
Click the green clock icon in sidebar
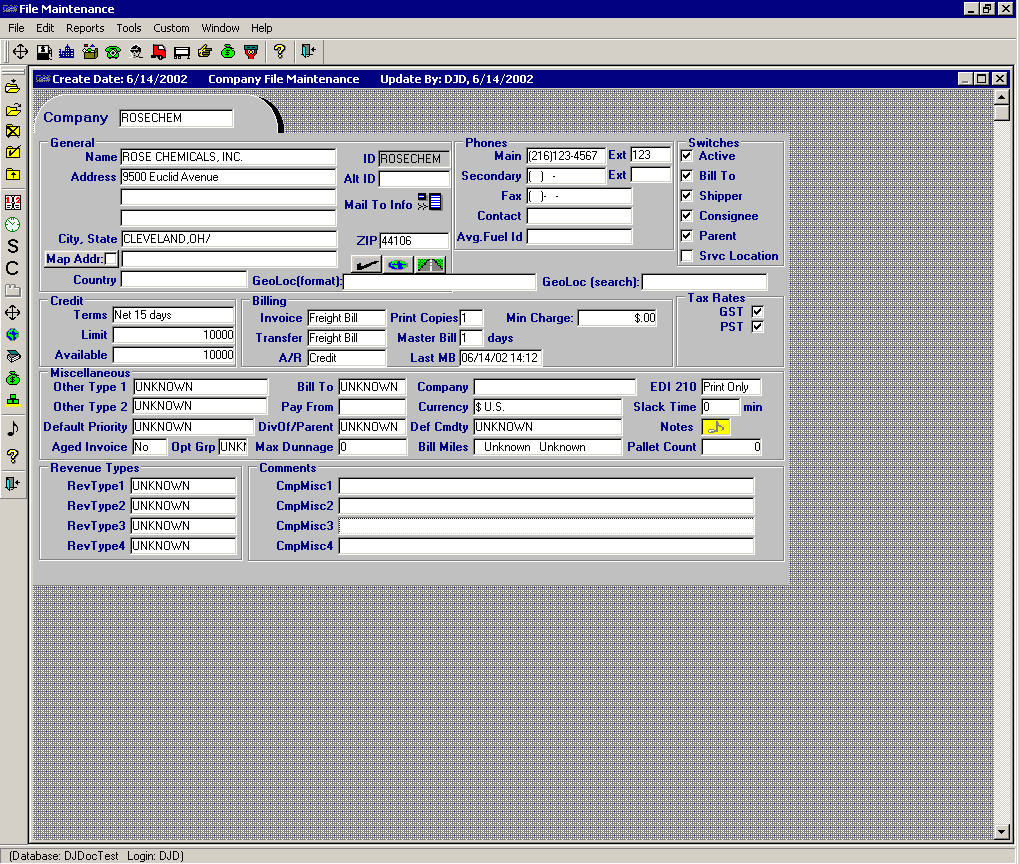click(x=13, y=224)
